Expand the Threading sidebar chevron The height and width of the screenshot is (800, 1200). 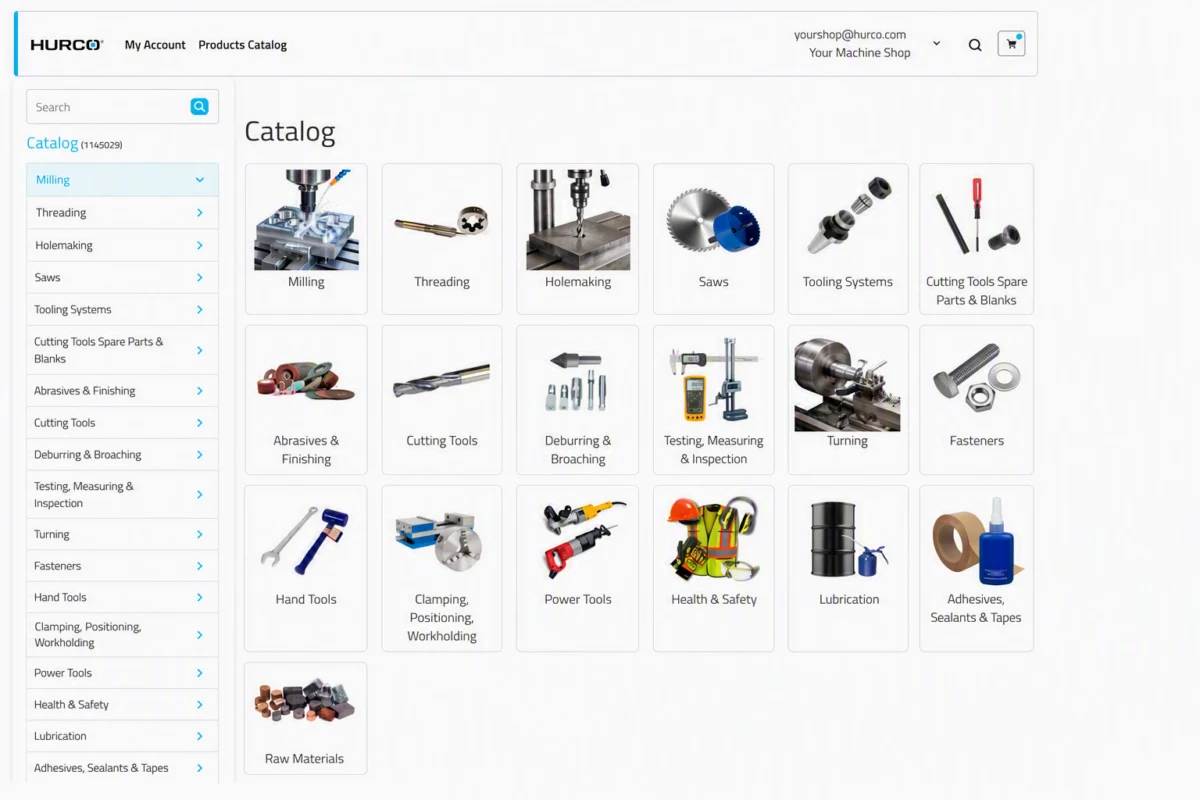point(200,213)
